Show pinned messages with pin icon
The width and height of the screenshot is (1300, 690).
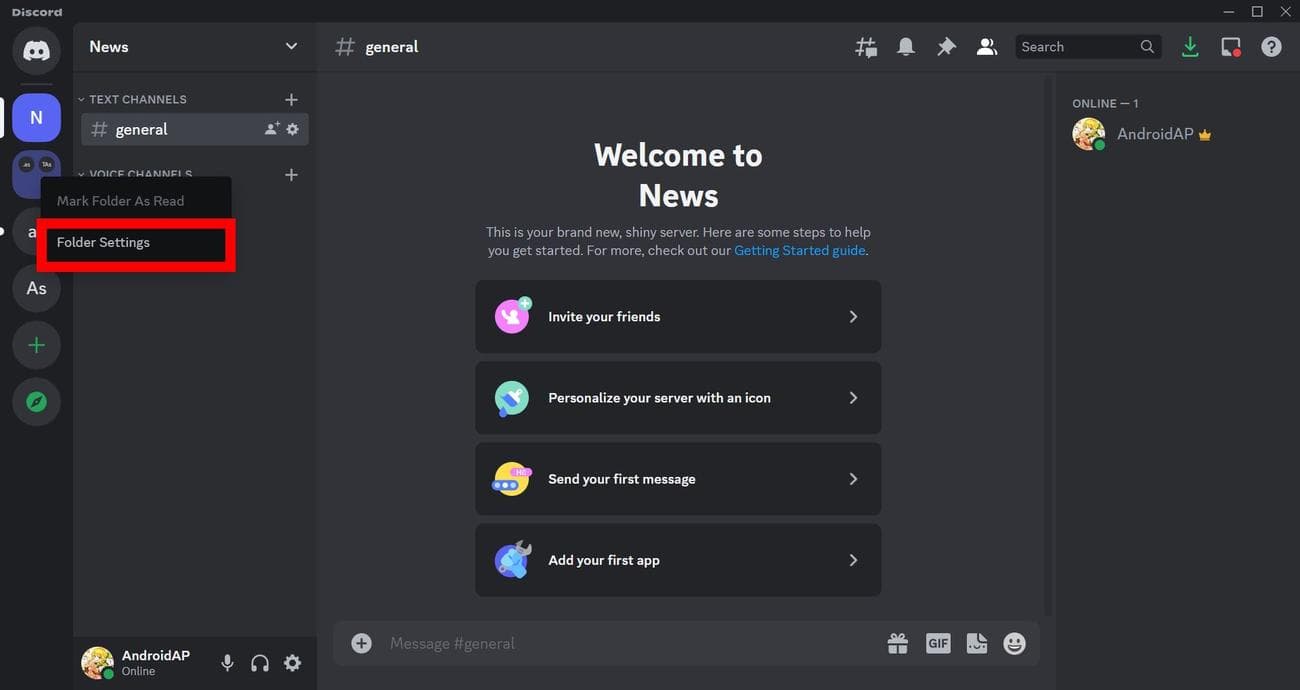point(946,47)
